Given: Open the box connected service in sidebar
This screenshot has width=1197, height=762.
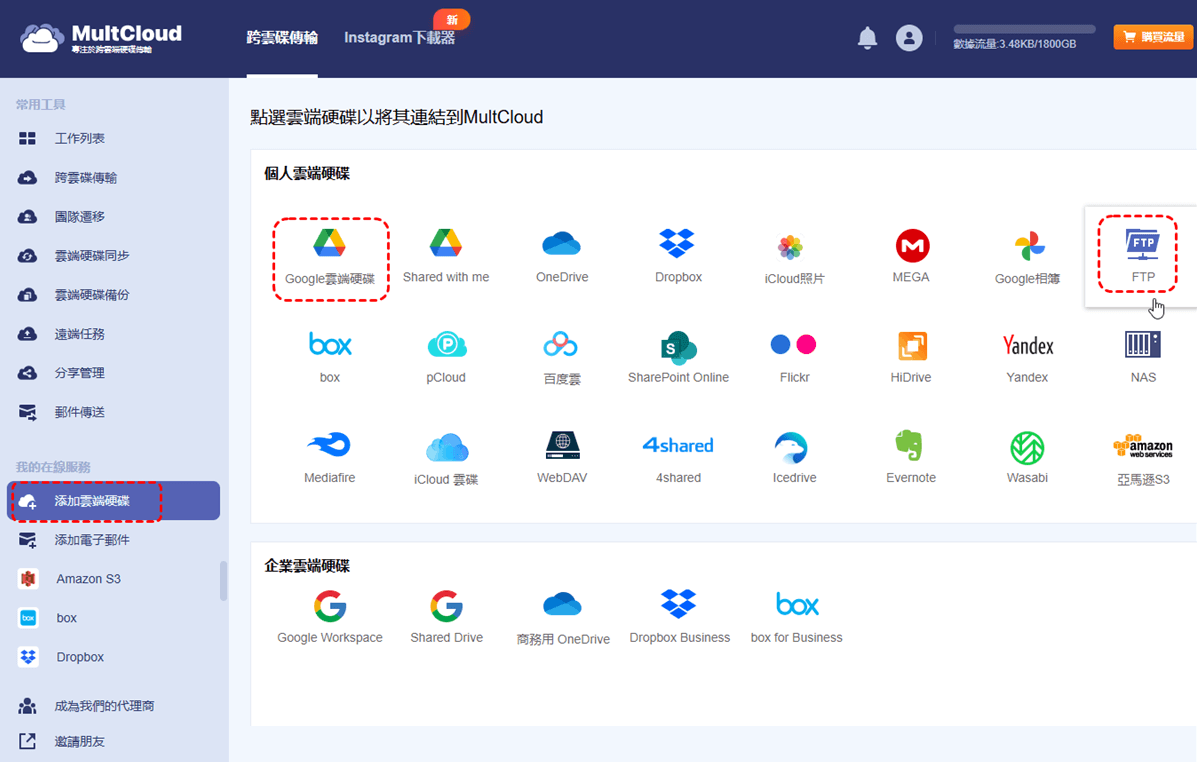Looking at the screenshot, I should [x=66, y=618].
